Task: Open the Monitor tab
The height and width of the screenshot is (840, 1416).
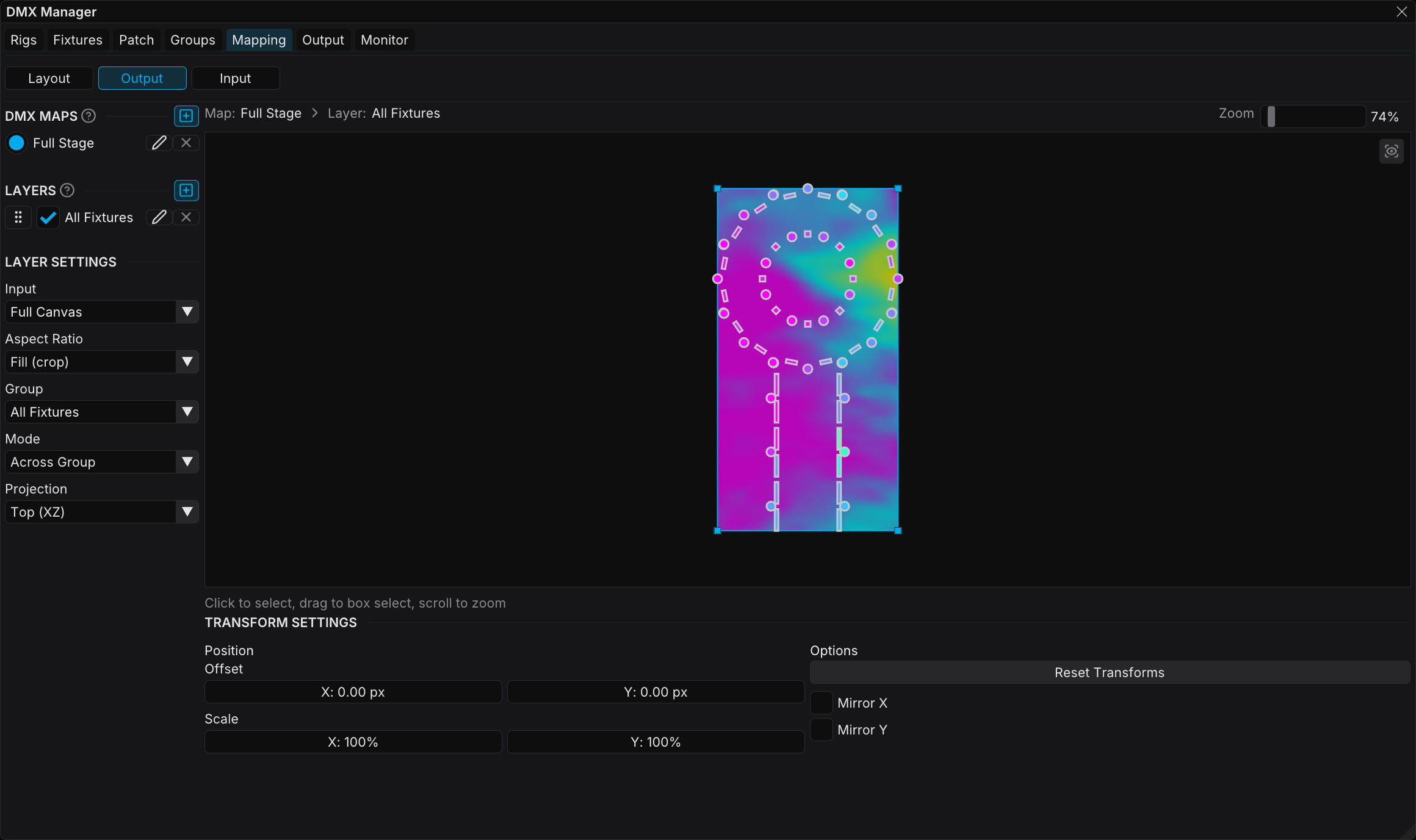Action: pos(385,40)
